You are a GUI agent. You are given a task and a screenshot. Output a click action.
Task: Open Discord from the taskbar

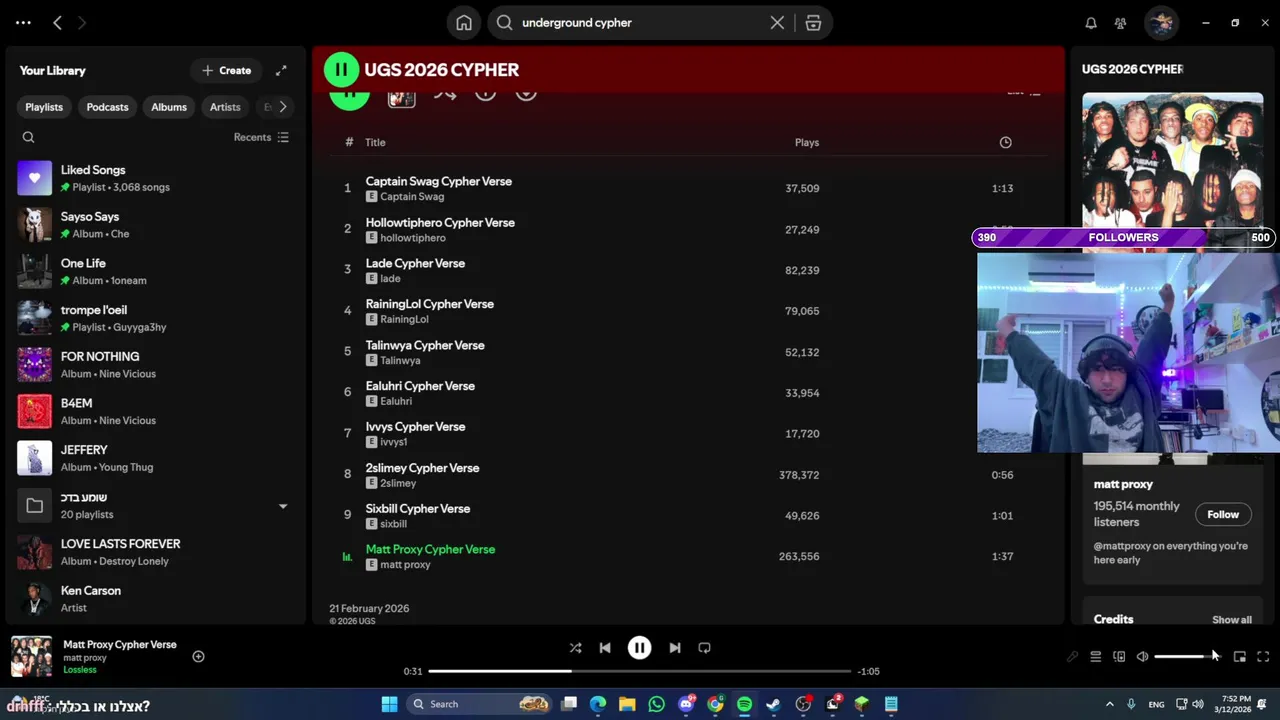(686, 704)
